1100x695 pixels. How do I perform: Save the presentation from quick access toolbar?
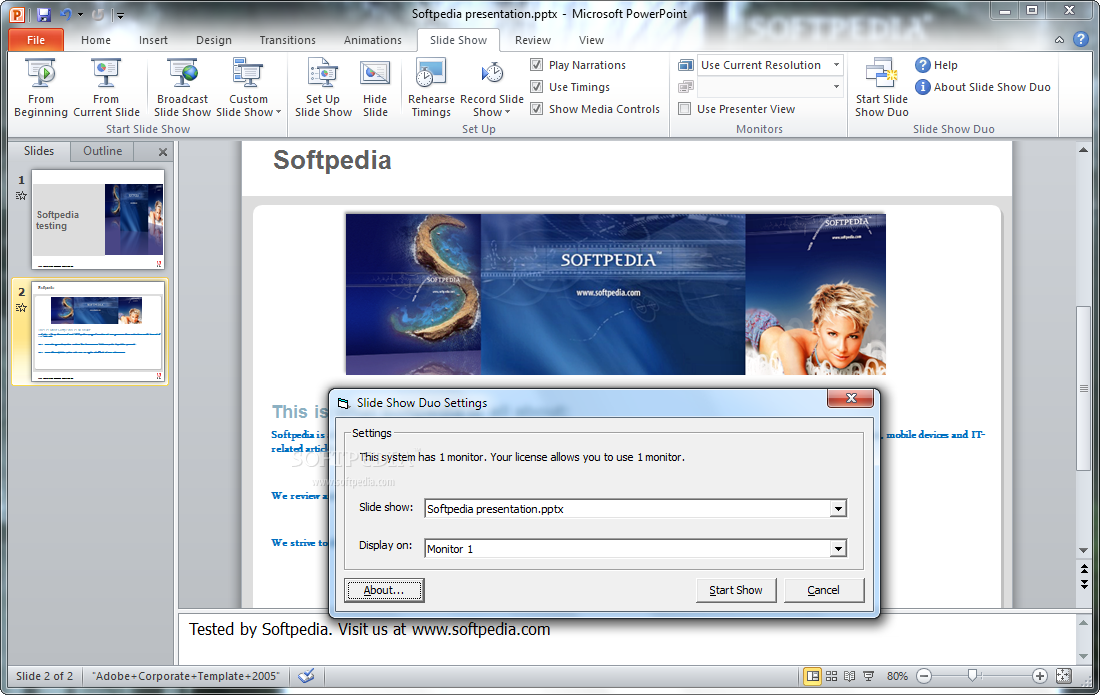pyautogui.click(x=43, y=14)
